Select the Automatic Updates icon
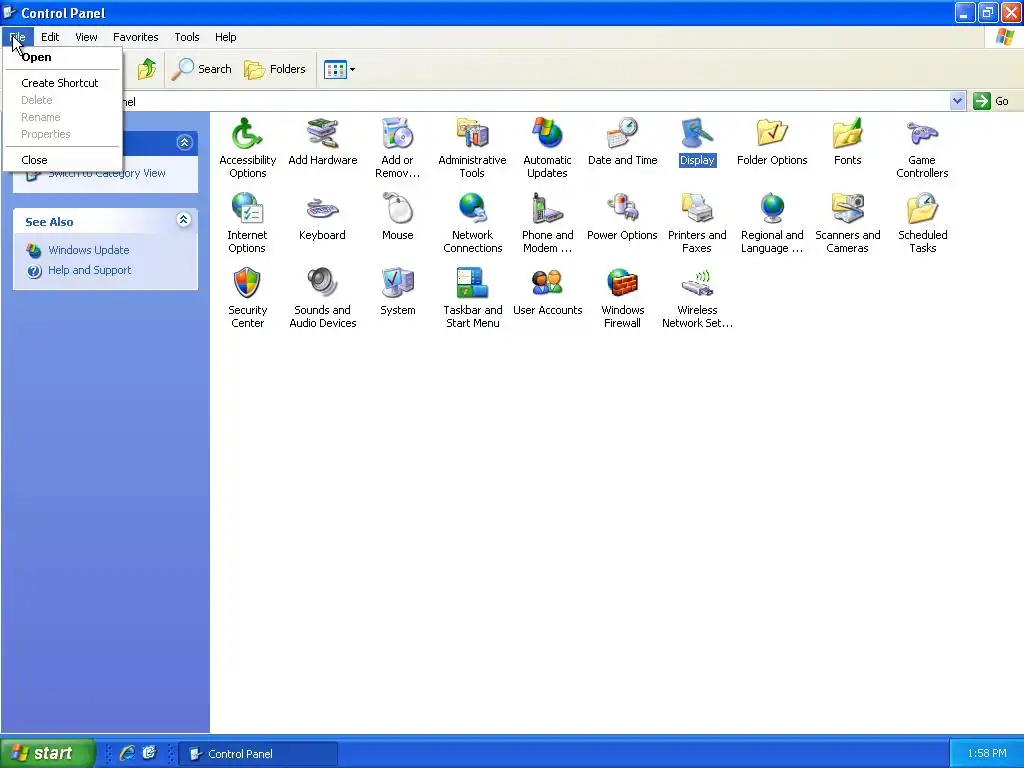 tap(547, 148)
